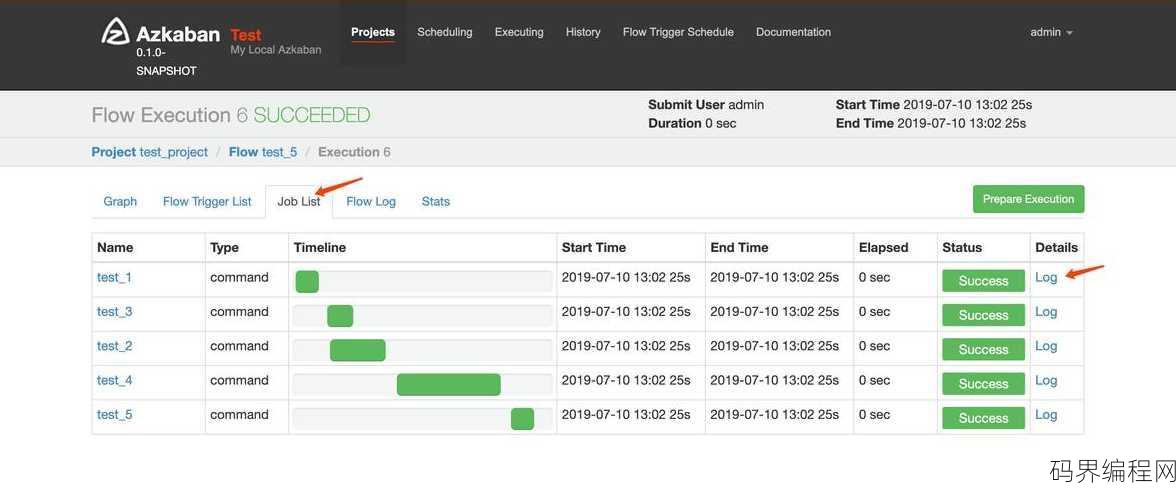Click the header Start Time value

click(968, 105)
